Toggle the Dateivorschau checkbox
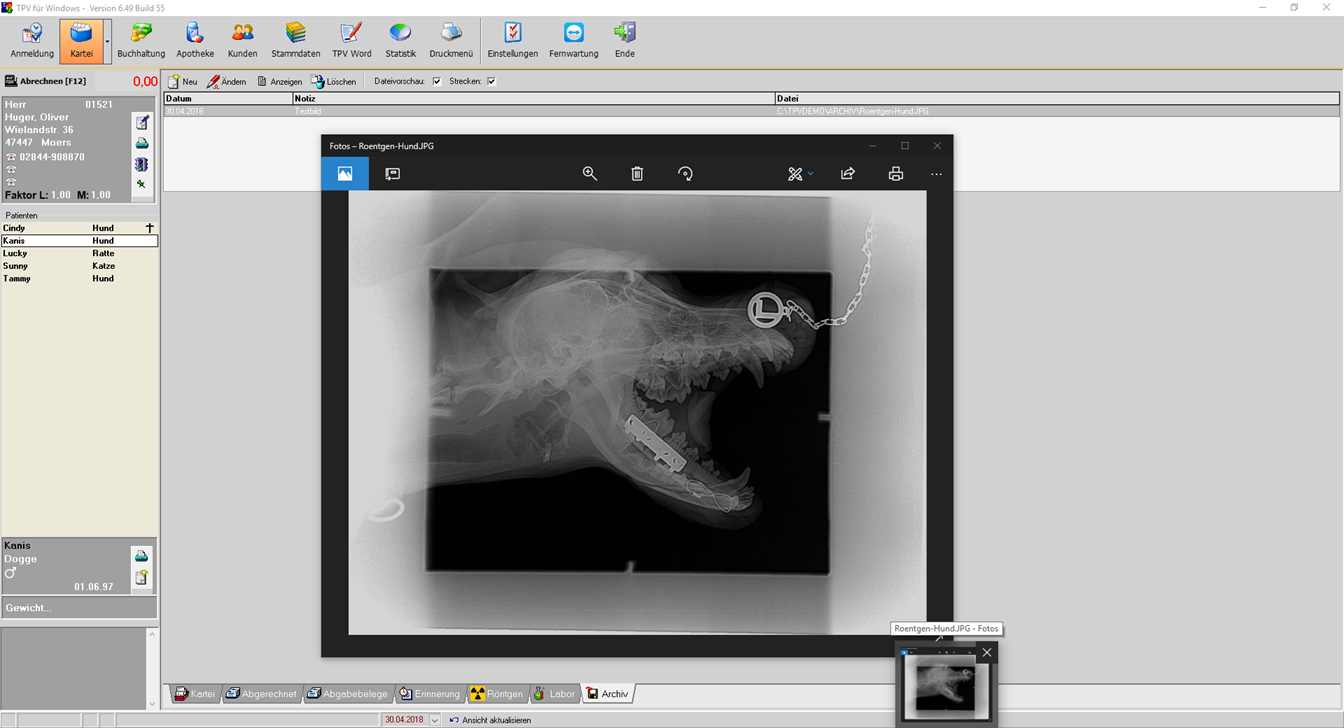The image size is (1344, 728). tap(437, 82)
